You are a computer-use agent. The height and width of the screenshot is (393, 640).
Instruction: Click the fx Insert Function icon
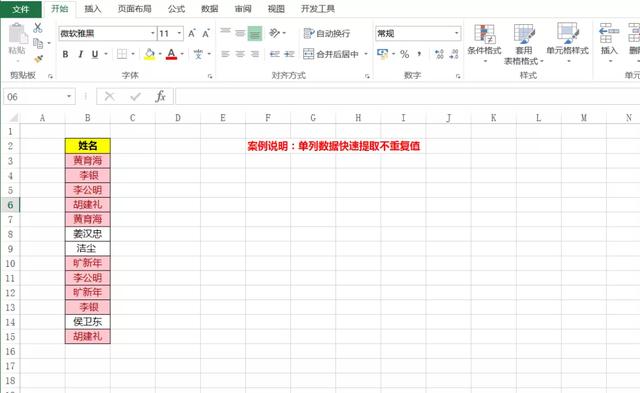160,97
